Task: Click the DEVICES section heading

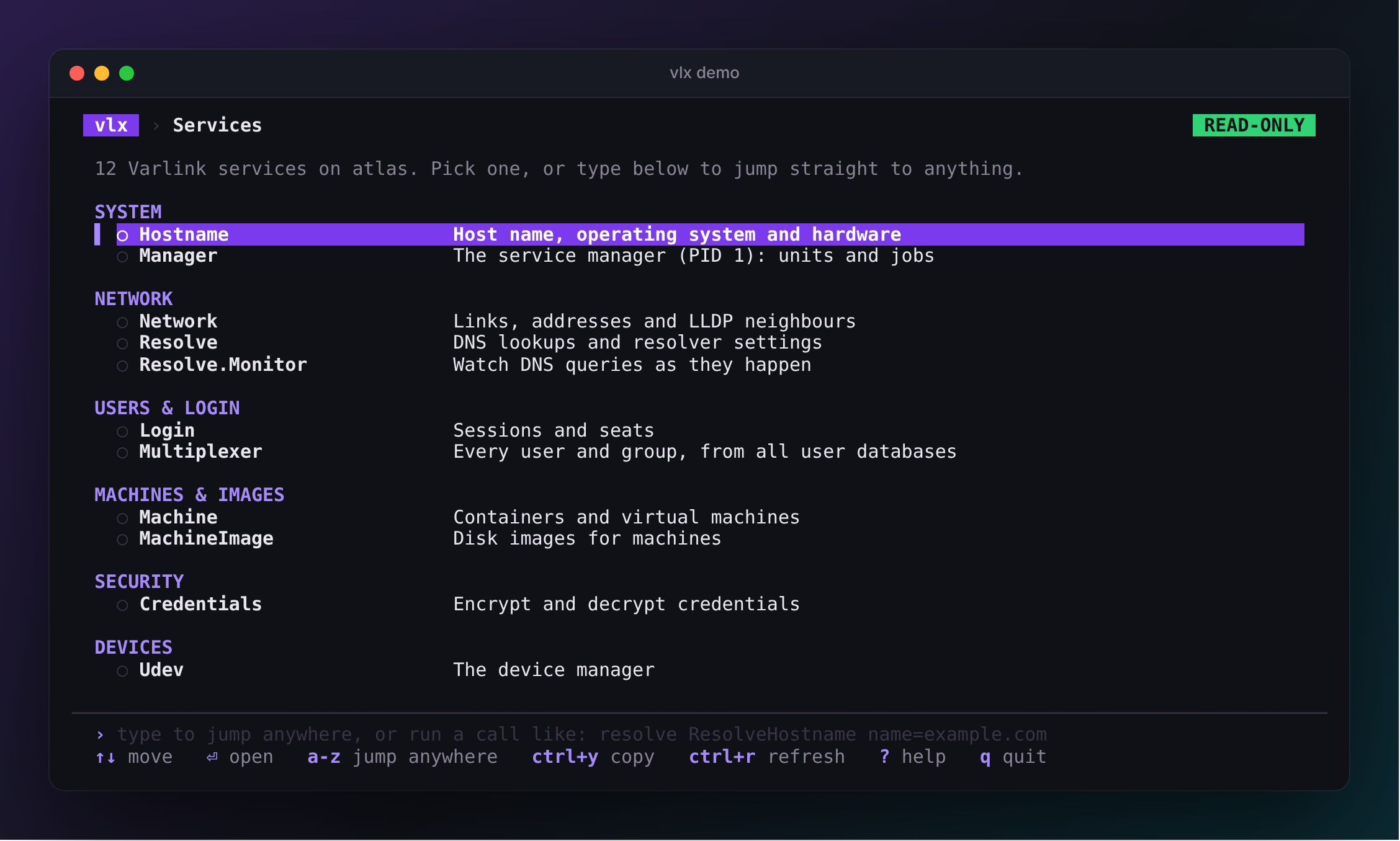Action: click(x=133, y=647)
